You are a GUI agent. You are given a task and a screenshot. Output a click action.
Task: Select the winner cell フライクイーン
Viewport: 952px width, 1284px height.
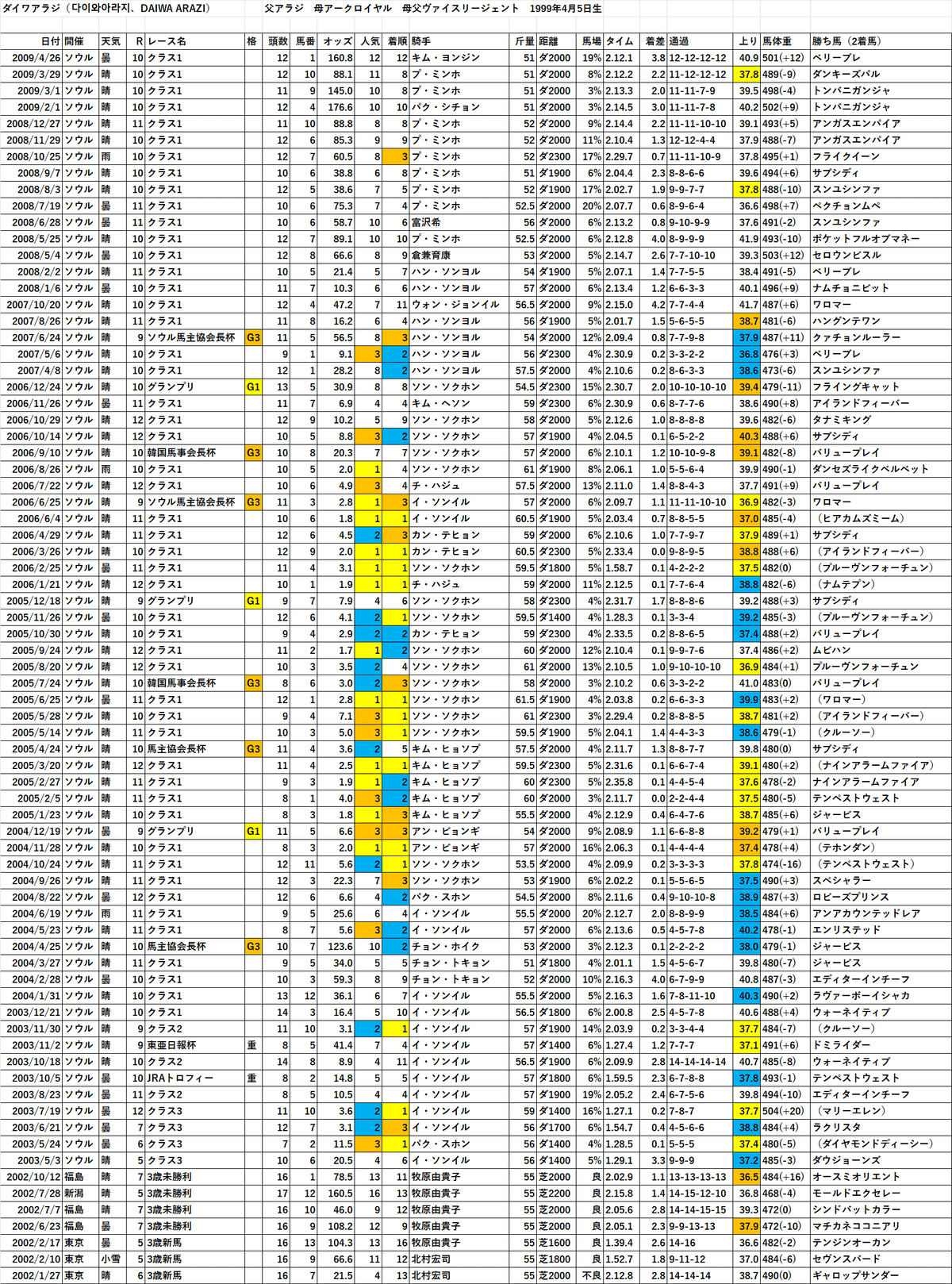click(x=846, y=156)
